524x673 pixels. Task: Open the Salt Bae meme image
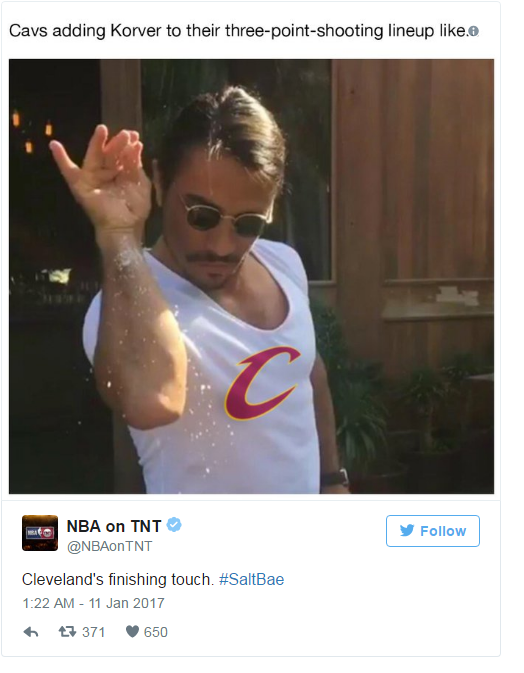[251, 276]
